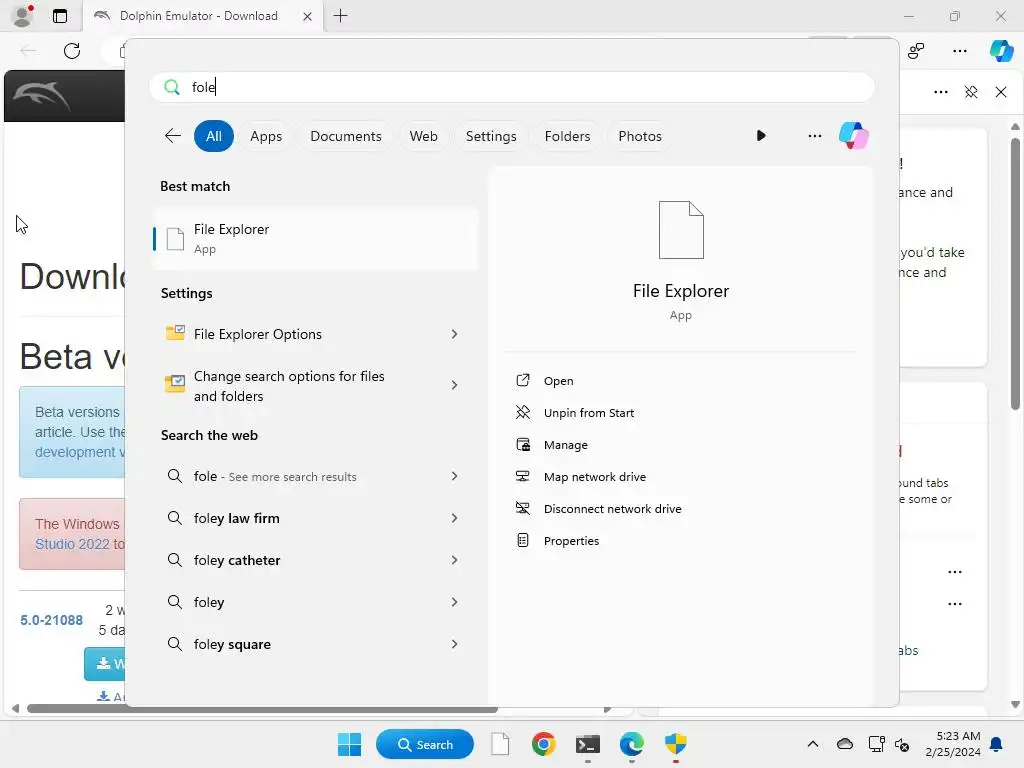Expand foley catheter suggestion chevron
This screenshot has height=768, width=1024.
click(x=455, y=560)
